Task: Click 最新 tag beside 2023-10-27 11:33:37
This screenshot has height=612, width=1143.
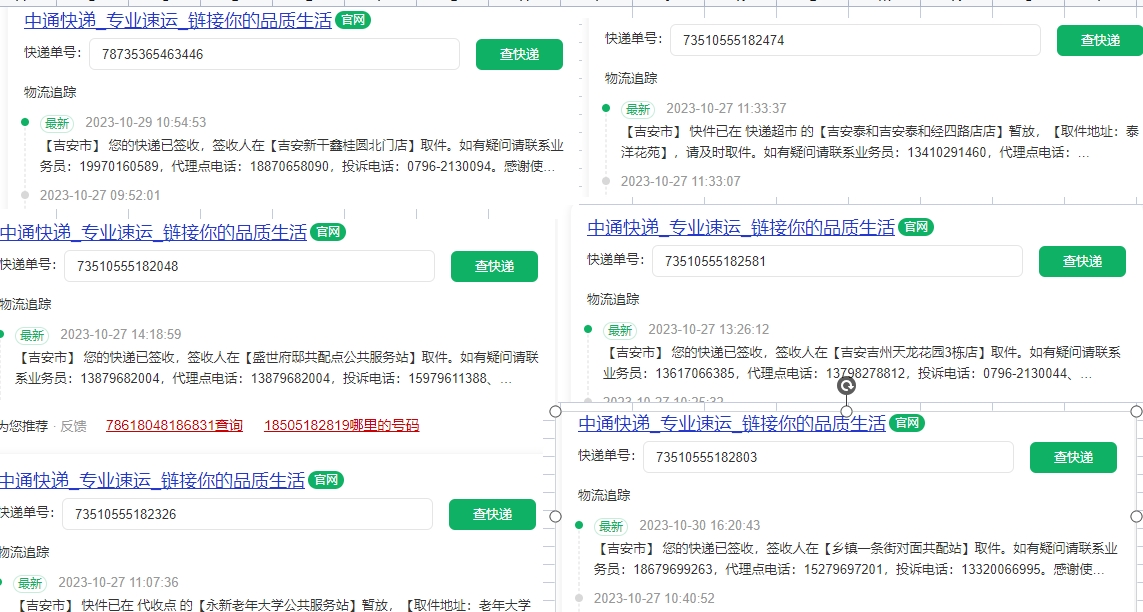Action: point(638,109)
